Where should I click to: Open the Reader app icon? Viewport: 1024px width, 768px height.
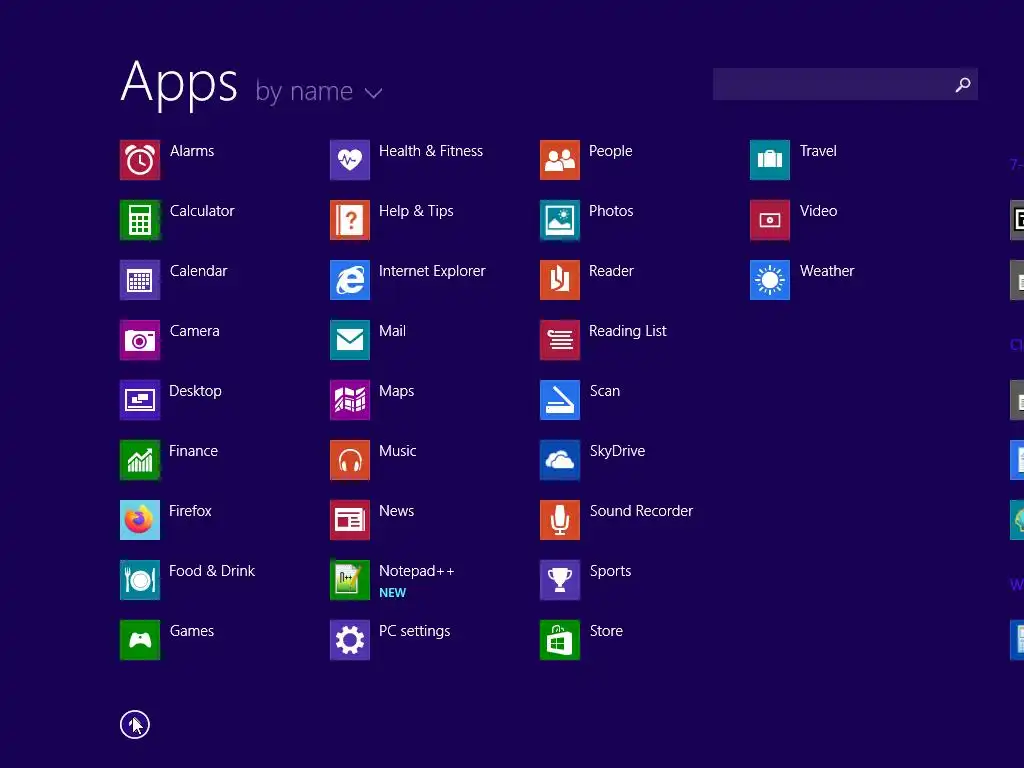click(x=560, y=280)
